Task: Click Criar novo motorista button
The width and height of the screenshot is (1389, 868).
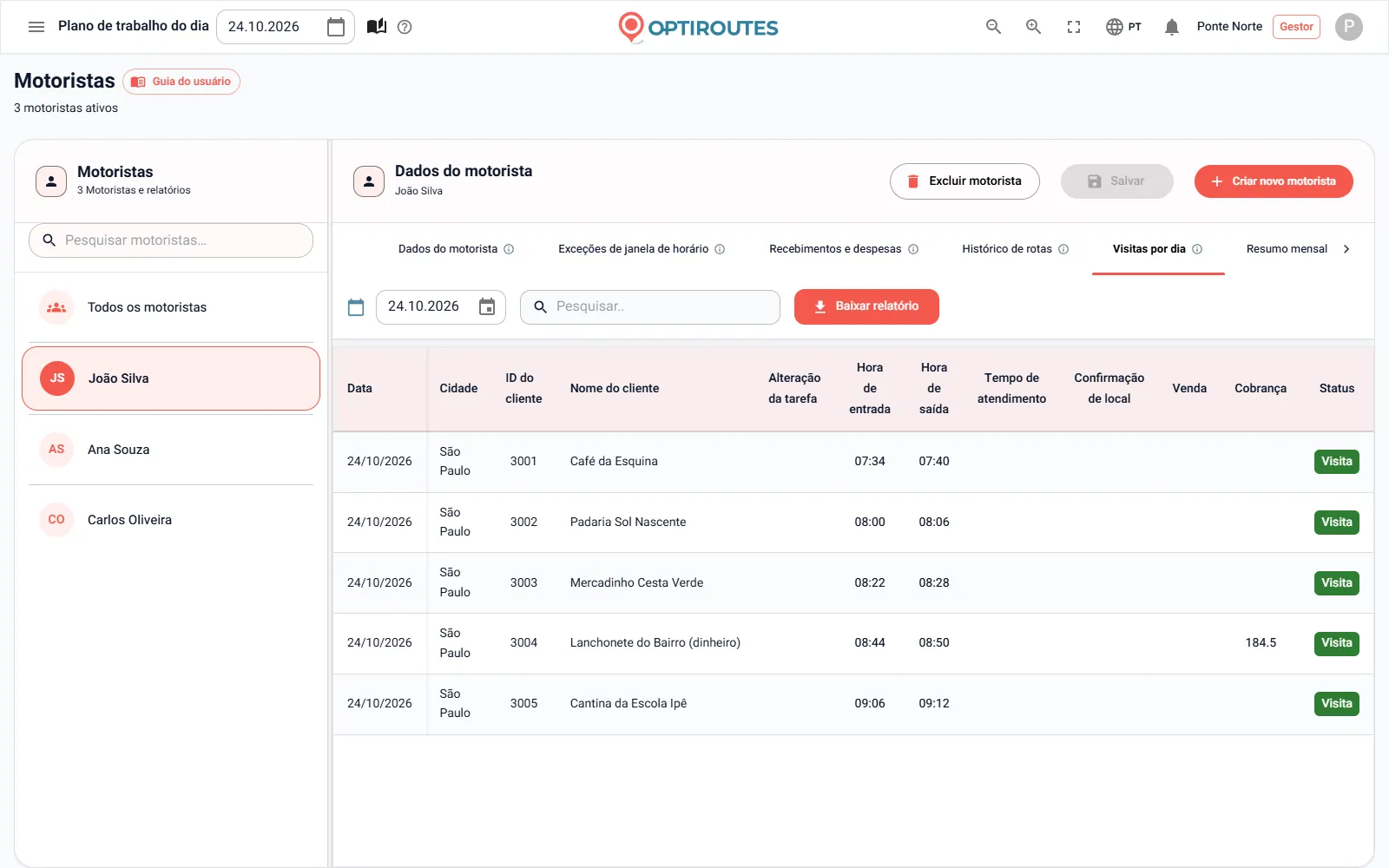Action: [1274, 181]
